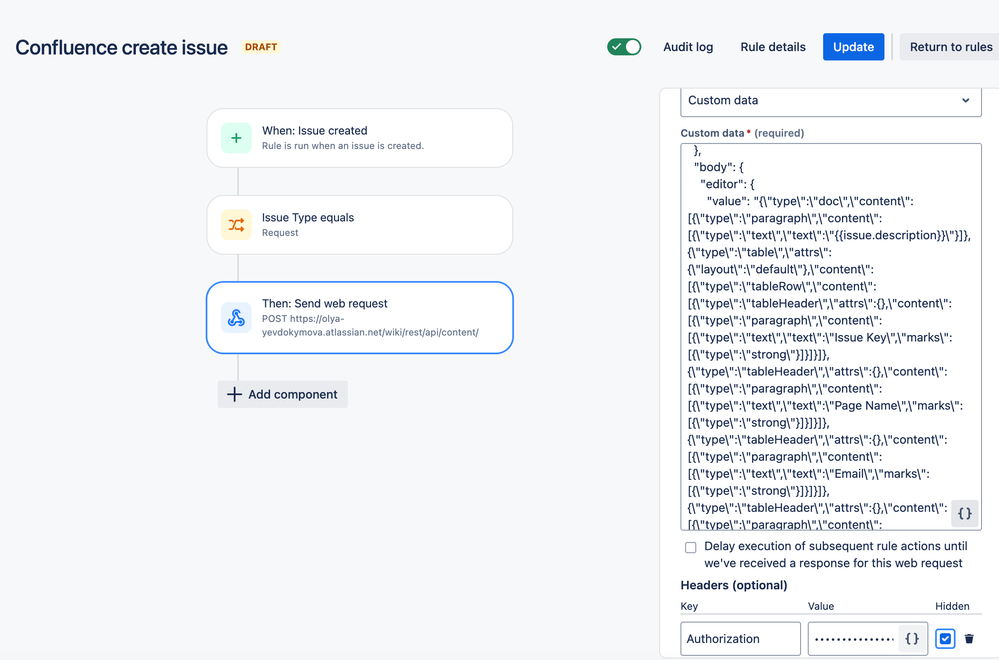Open the Audit log
The image size is (999, 660).
coord(688,47)
